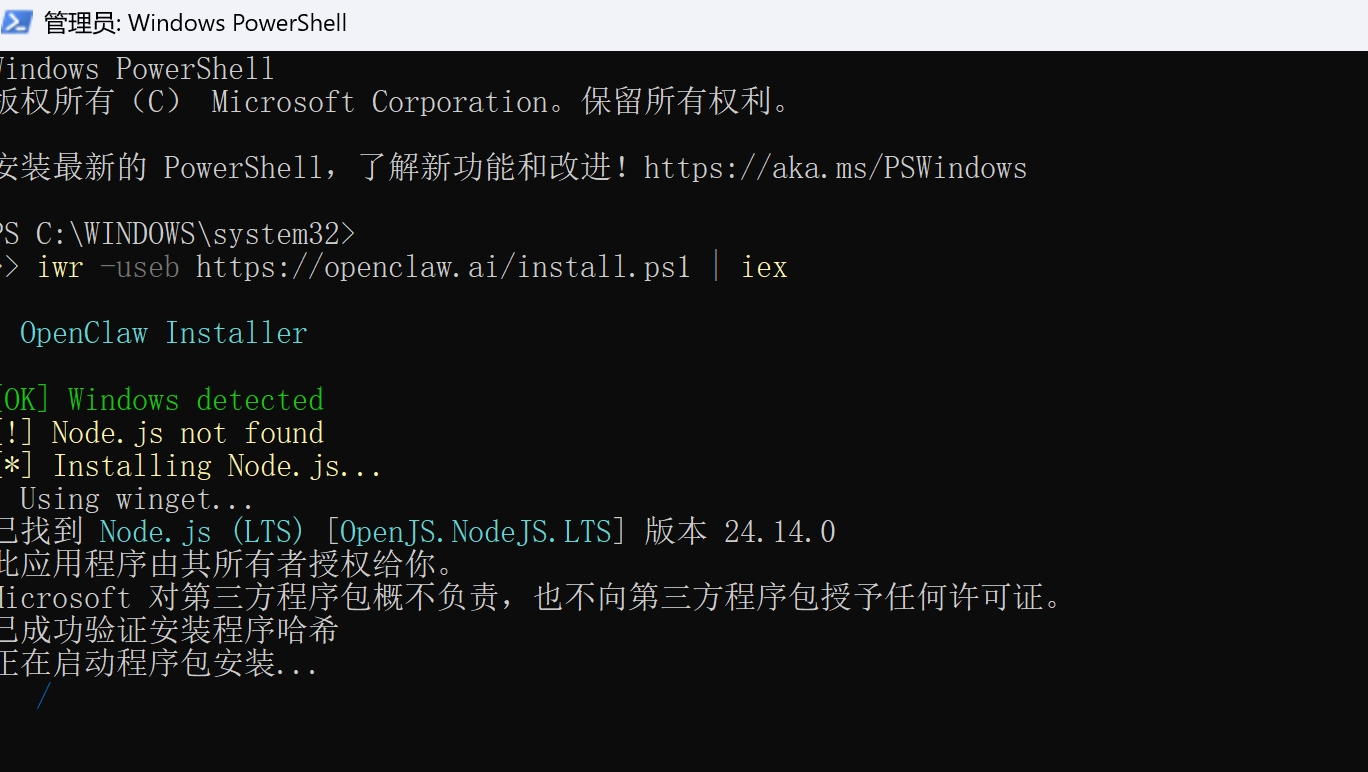Click the "已成功验证安装程序哈希" line
1368x772 pixels.
pos(168,630)
